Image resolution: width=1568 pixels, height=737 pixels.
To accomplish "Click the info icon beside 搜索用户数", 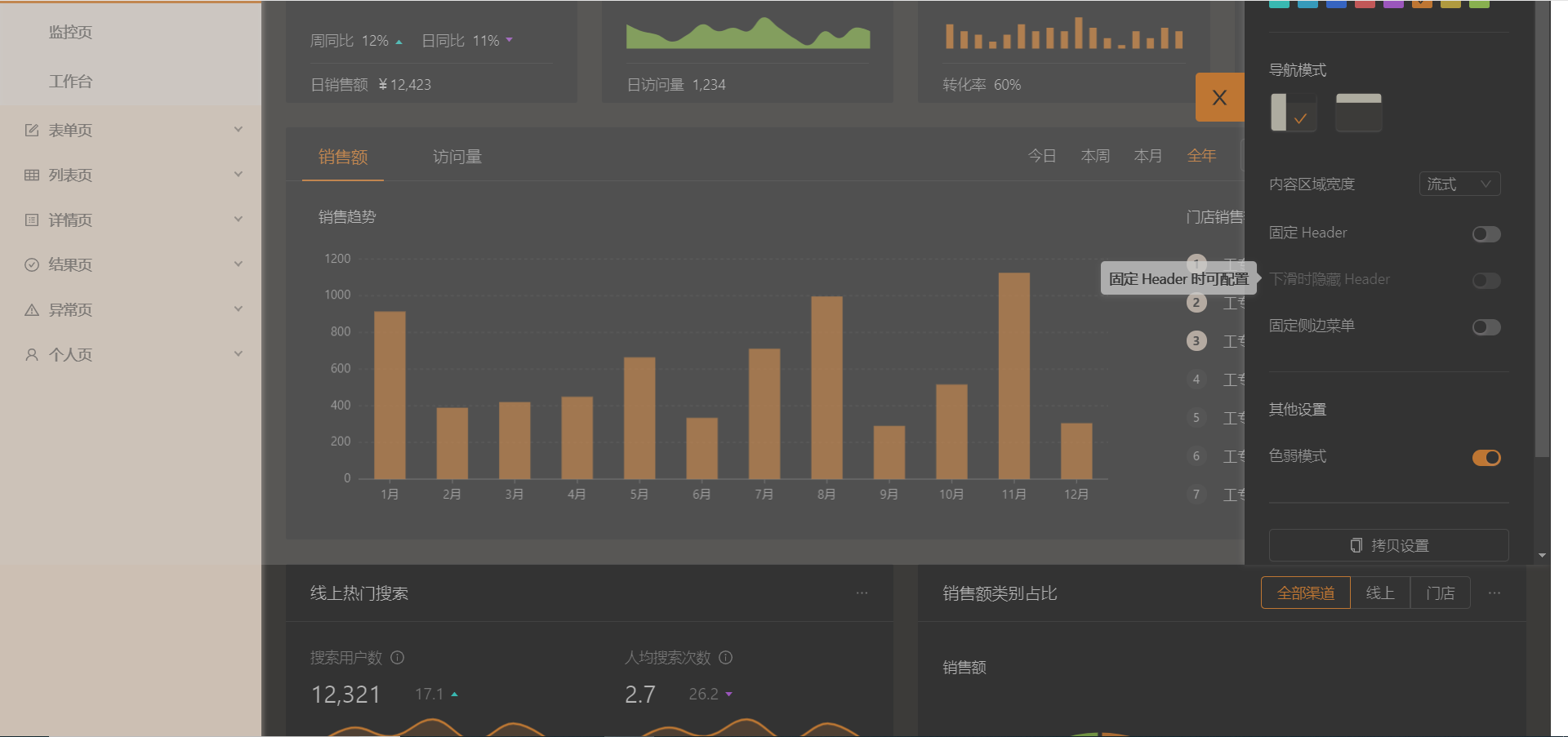I will 398,658.
